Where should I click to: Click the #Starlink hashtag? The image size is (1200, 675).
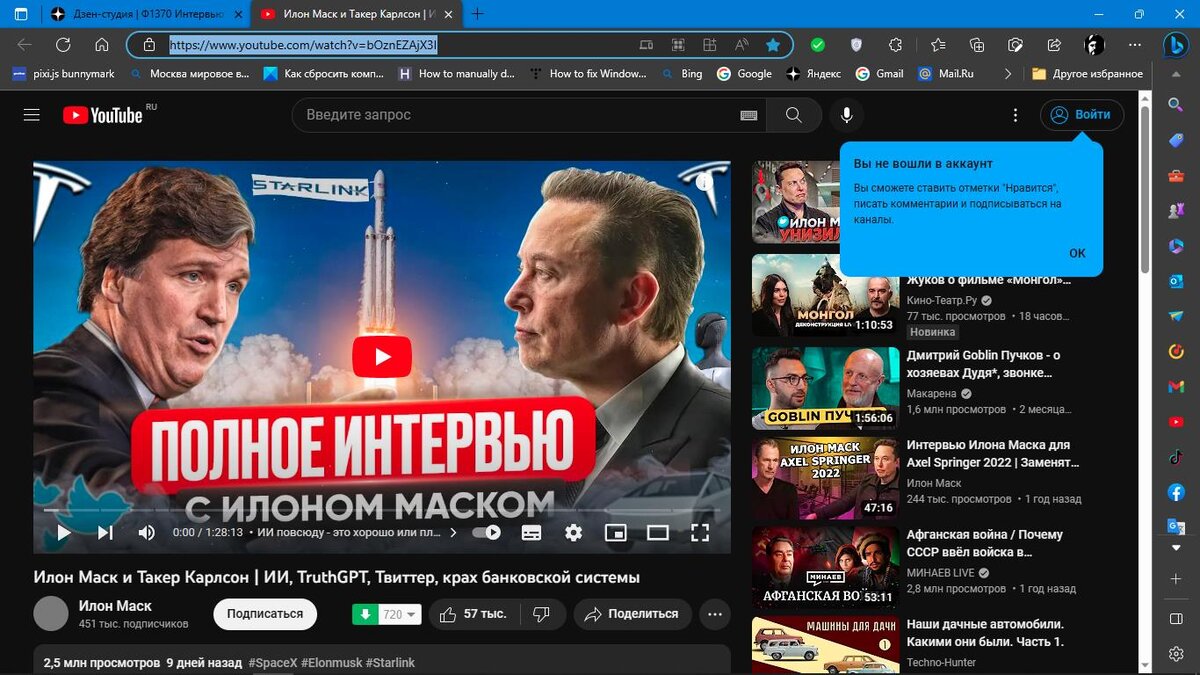pyautogui.click(x=390, y=663)
